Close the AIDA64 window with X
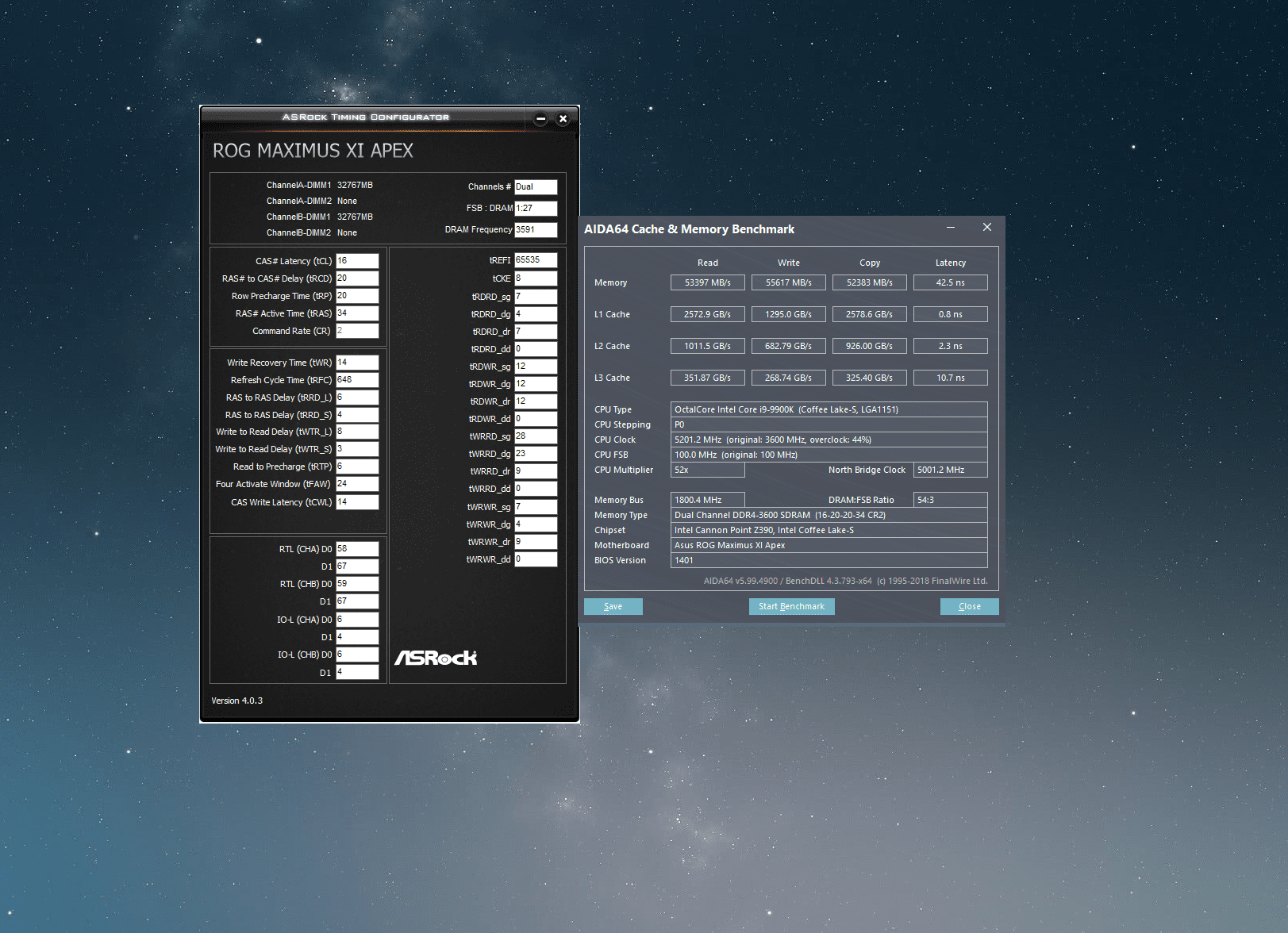1288x933 pixels. click(x=986, y=228)
